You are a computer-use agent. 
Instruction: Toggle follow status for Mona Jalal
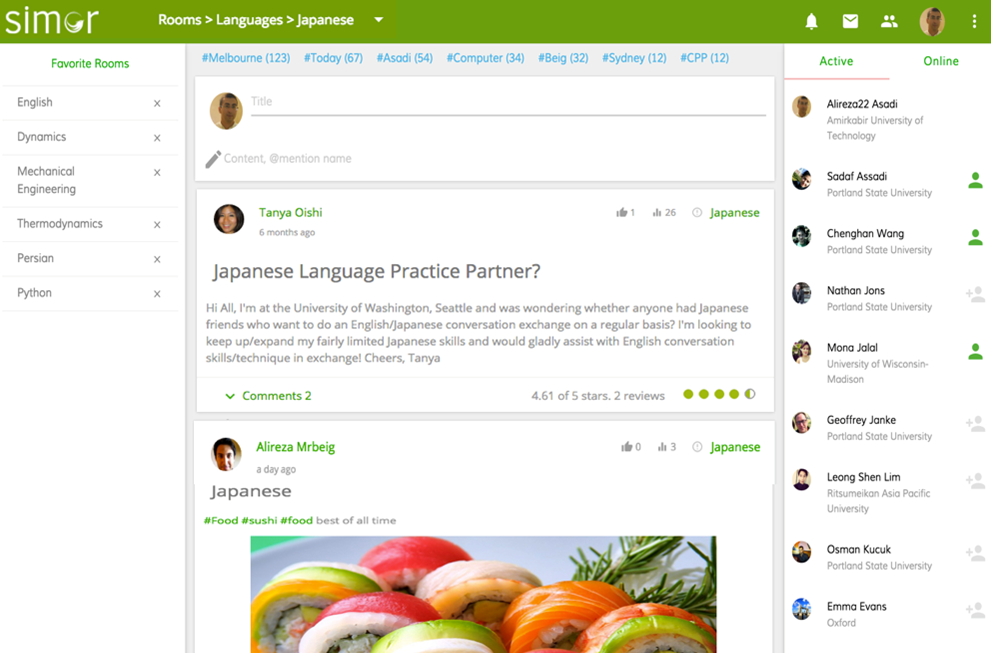[x=975, y=351]
